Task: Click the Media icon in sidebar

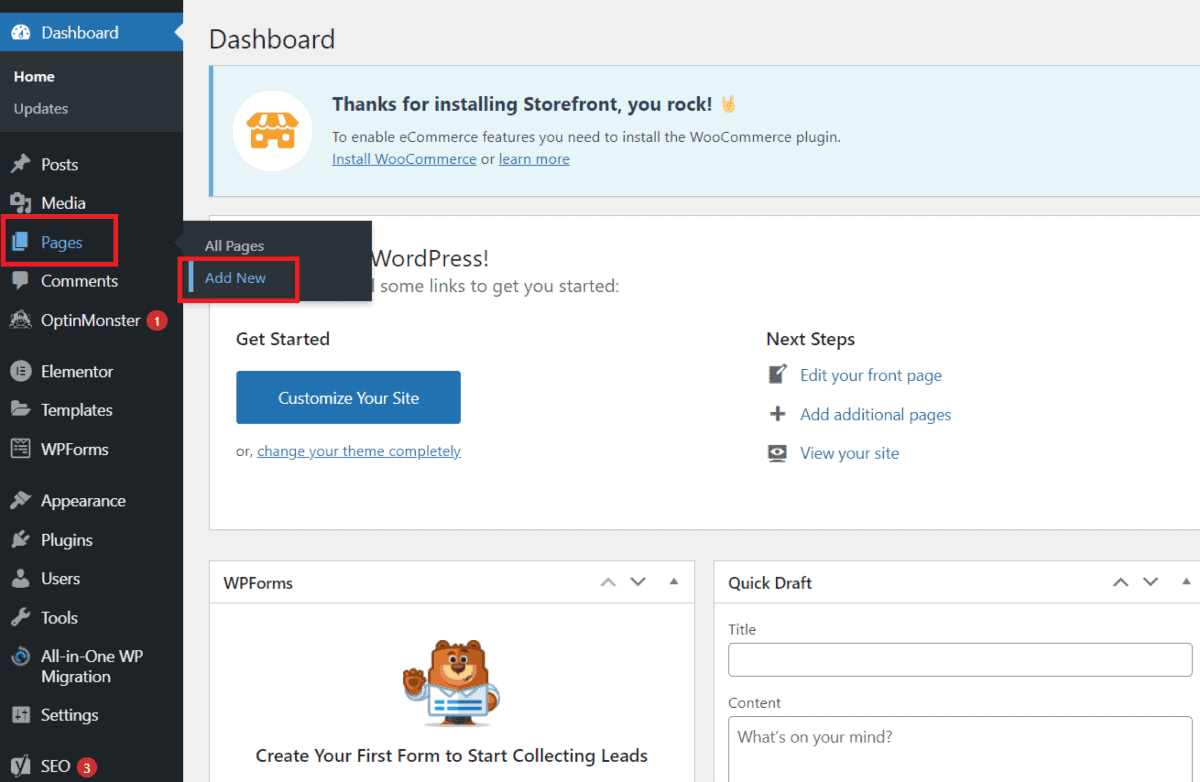Action: [21, 203]
